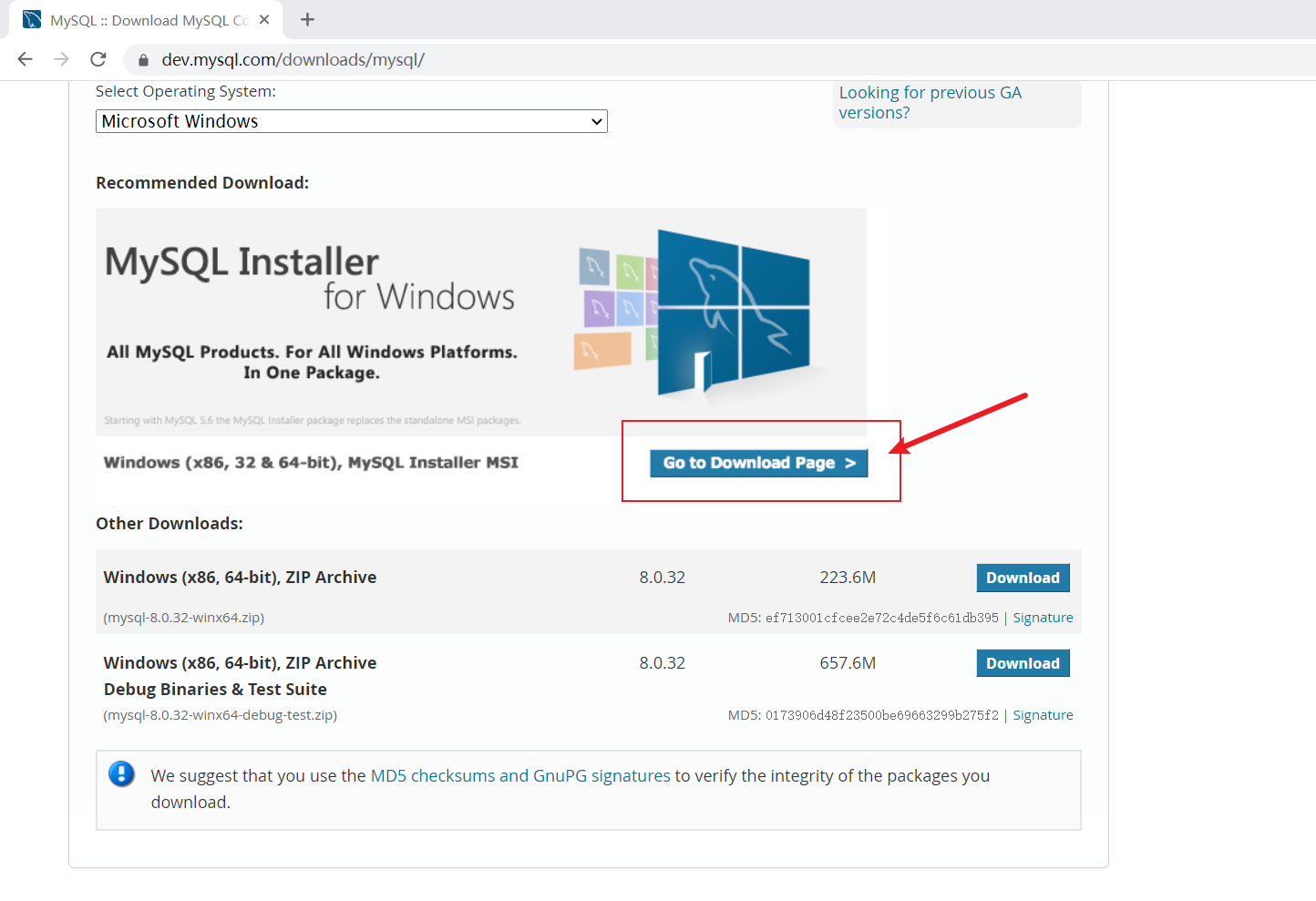1316x901 pixels.
Task: Open Looking for previous GA versions link
Action: click(930, 103)
